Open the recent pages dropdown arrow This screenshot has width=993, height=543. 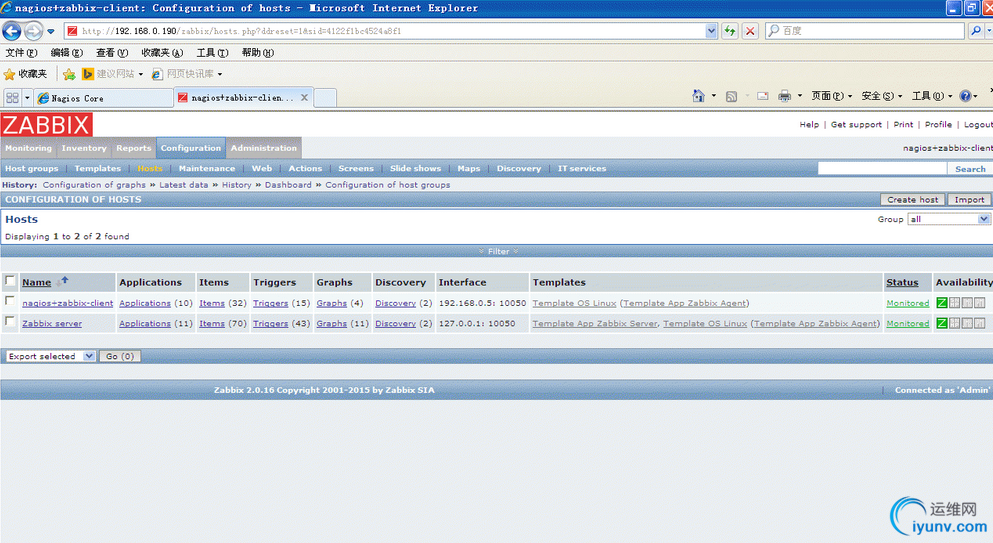[51, 31]
